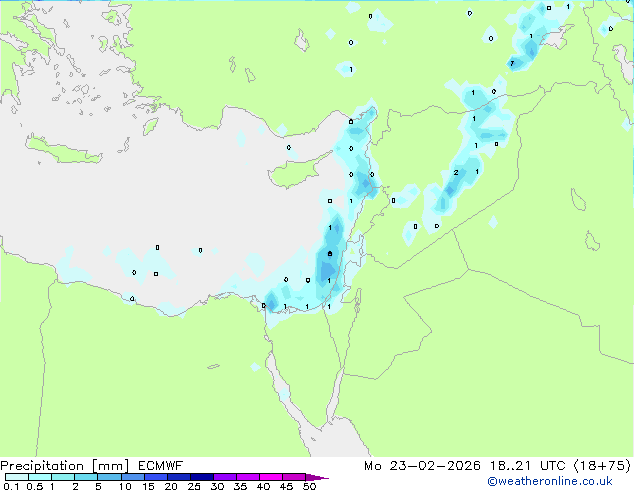Image resolution: width=634 pixels, height=490 pixels.
Task: Click the 20–25 mm legend color swatch
Action: coord(178,477)
